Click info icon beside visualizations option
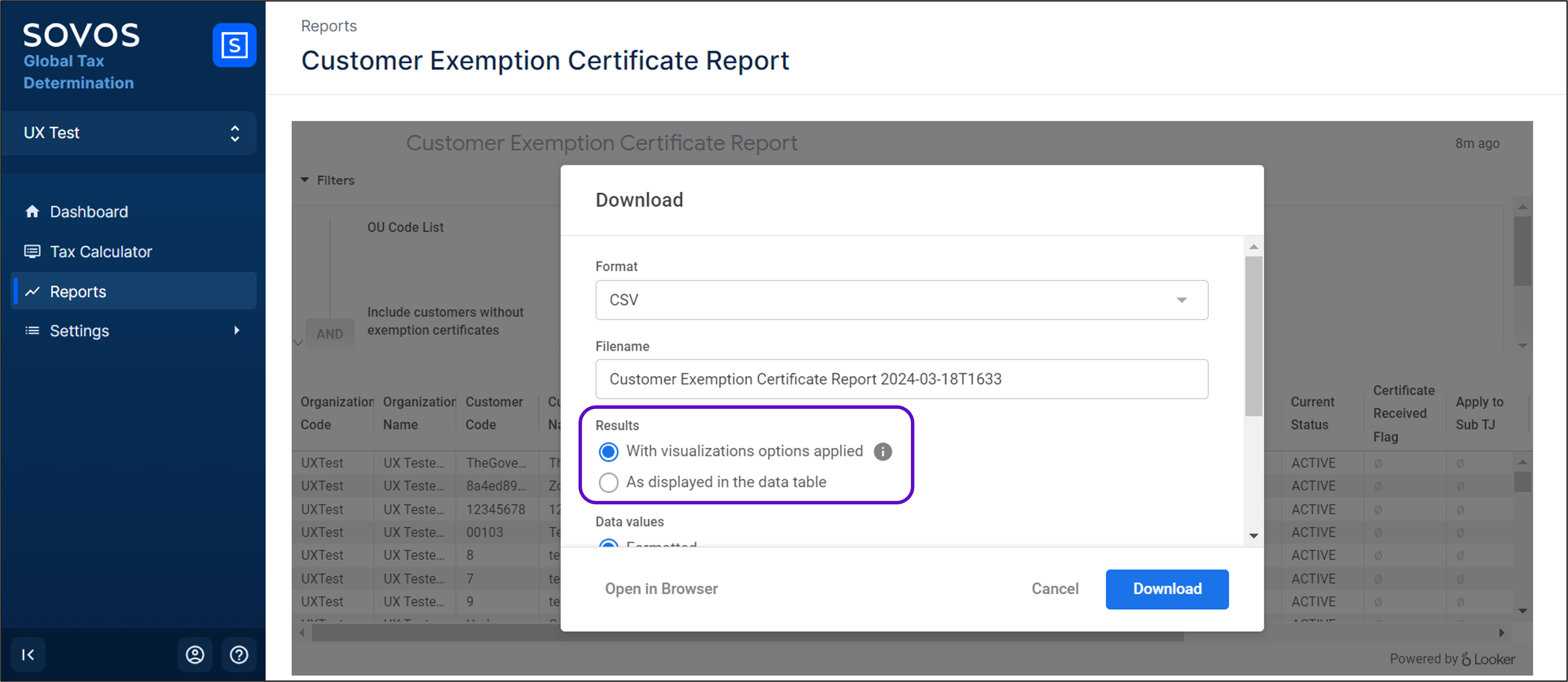The image size is (1568, 682). (x=883, y=451)
